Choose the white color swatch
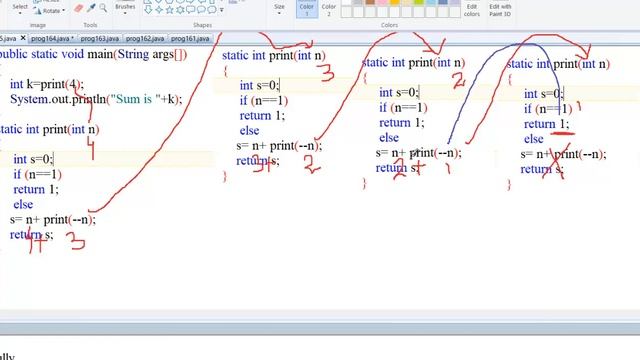 tap(346, 2)
